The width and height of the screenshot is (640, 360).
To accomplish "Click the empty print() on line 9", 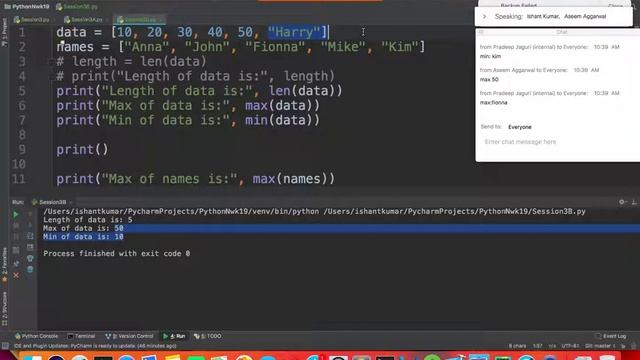I will coord(82,150).
